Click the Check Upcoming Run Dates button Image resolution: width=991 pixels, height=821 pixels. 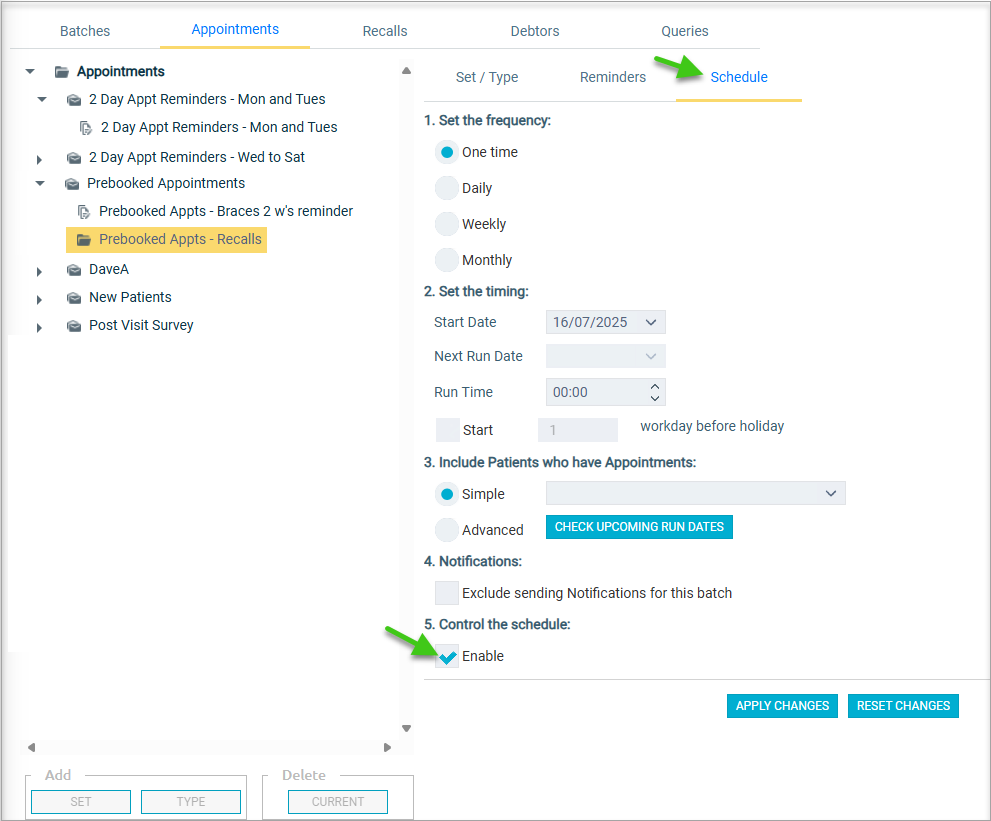pos(639,527)
